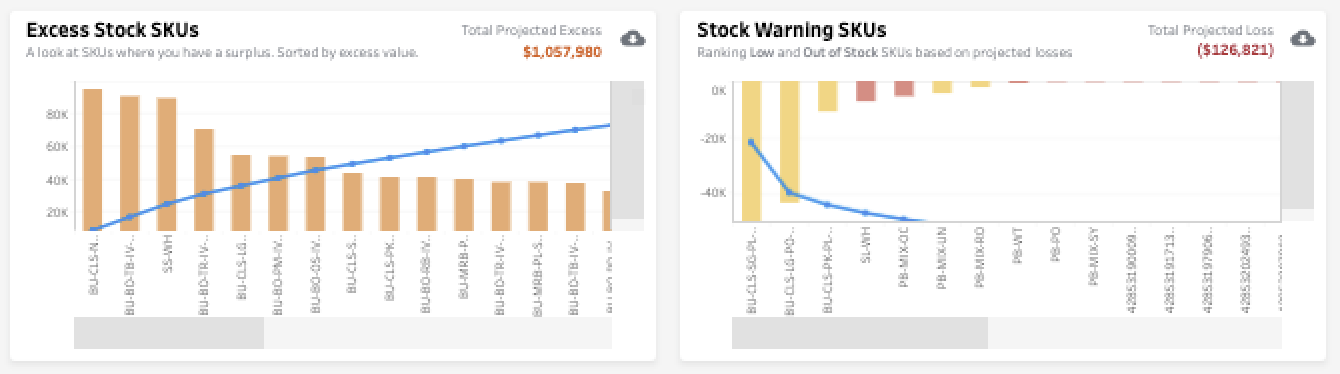Click the Stock Warning vertical scrollbar thumb
Viewport: 1340px width, 374px height.
[1297, 145]
